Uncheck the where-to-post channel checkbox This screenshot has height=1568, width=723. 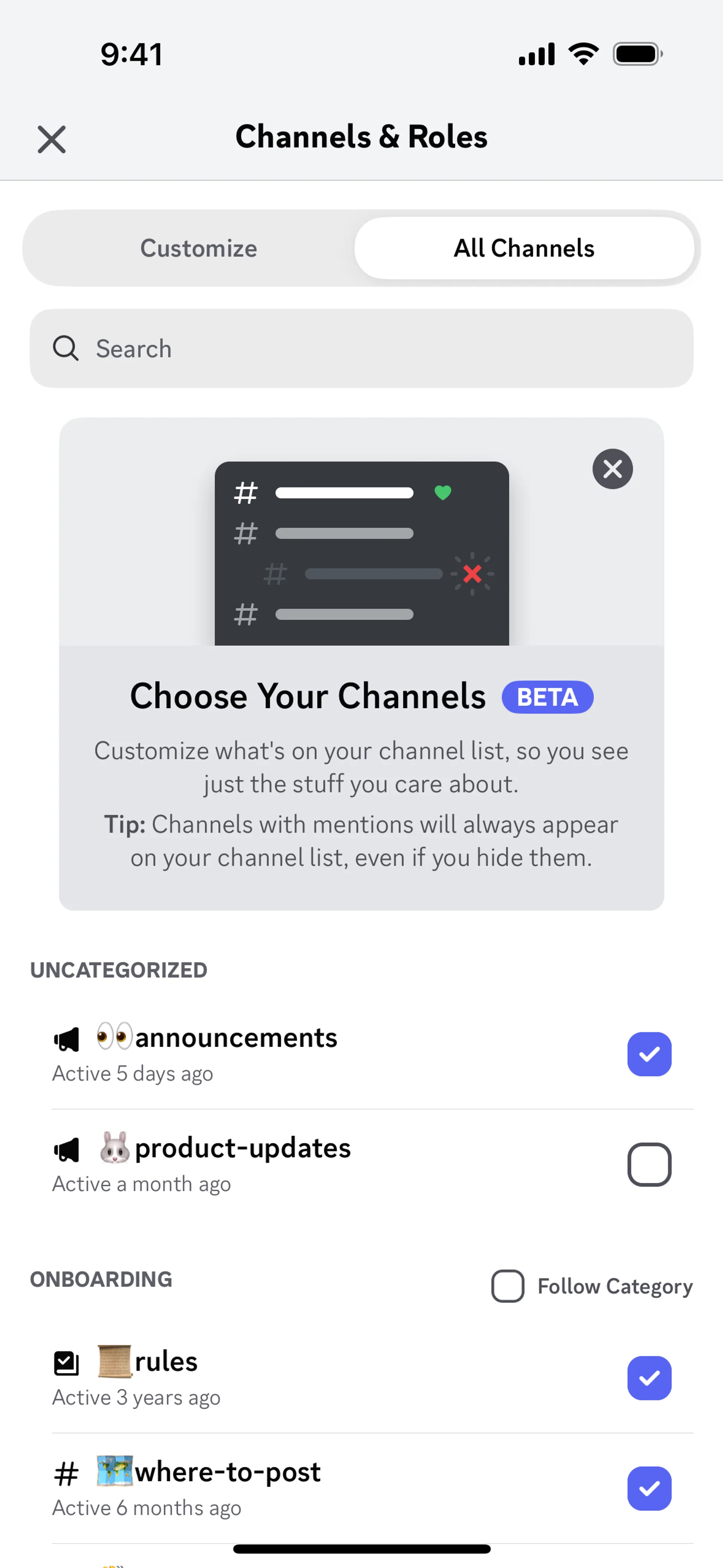pyautogui.click(x=649, y=1488)
